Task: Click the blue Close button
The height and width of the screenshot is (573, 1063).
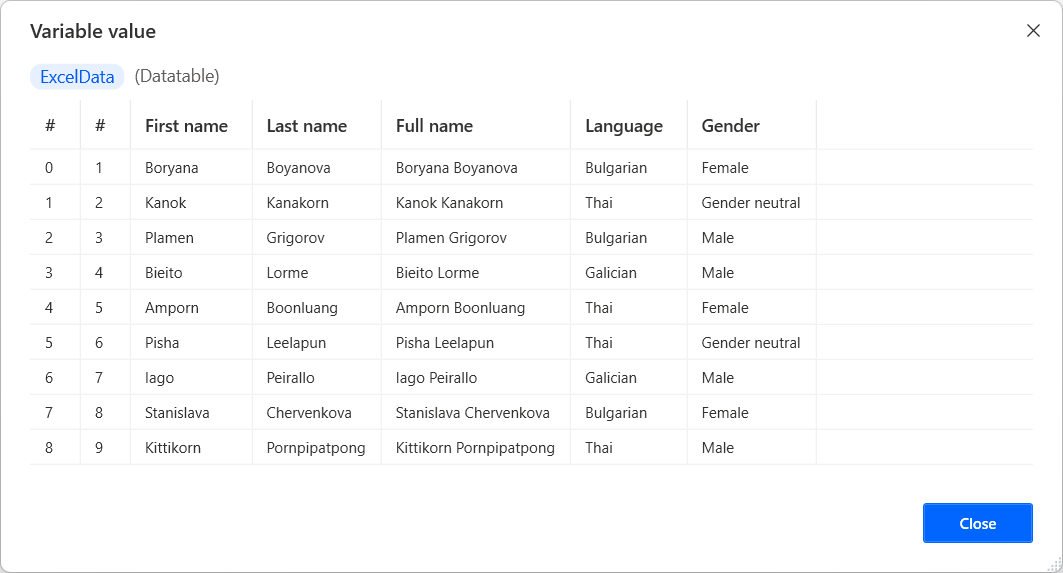Action: tap(977, 523)
